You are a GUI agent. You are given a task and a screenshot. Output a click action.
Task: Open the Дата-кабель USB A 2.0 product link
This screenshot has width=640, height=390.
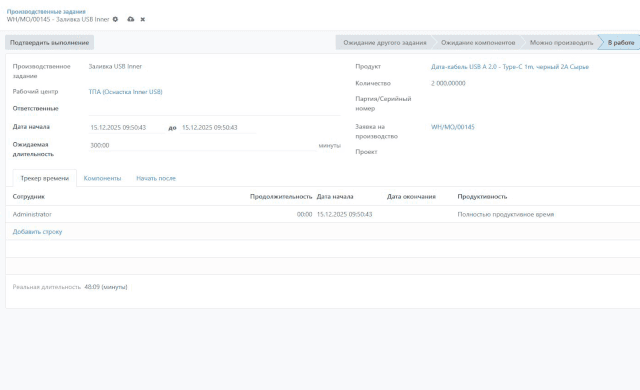[x=510, y=66]
